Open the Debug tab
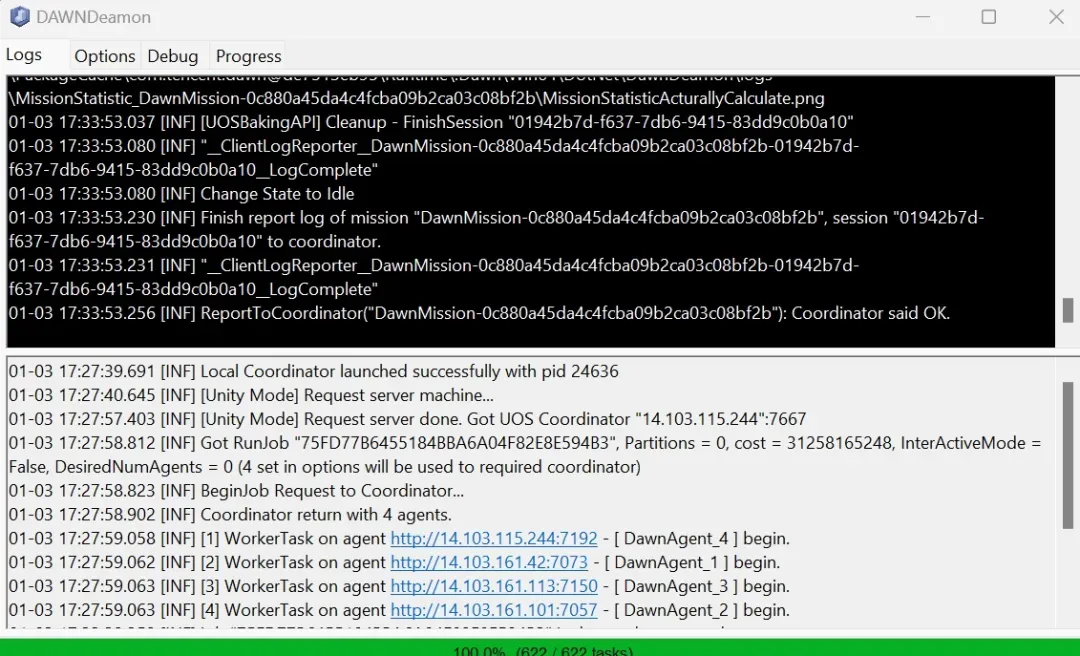This screenshot has height=656, width=1080. point(173,56)
